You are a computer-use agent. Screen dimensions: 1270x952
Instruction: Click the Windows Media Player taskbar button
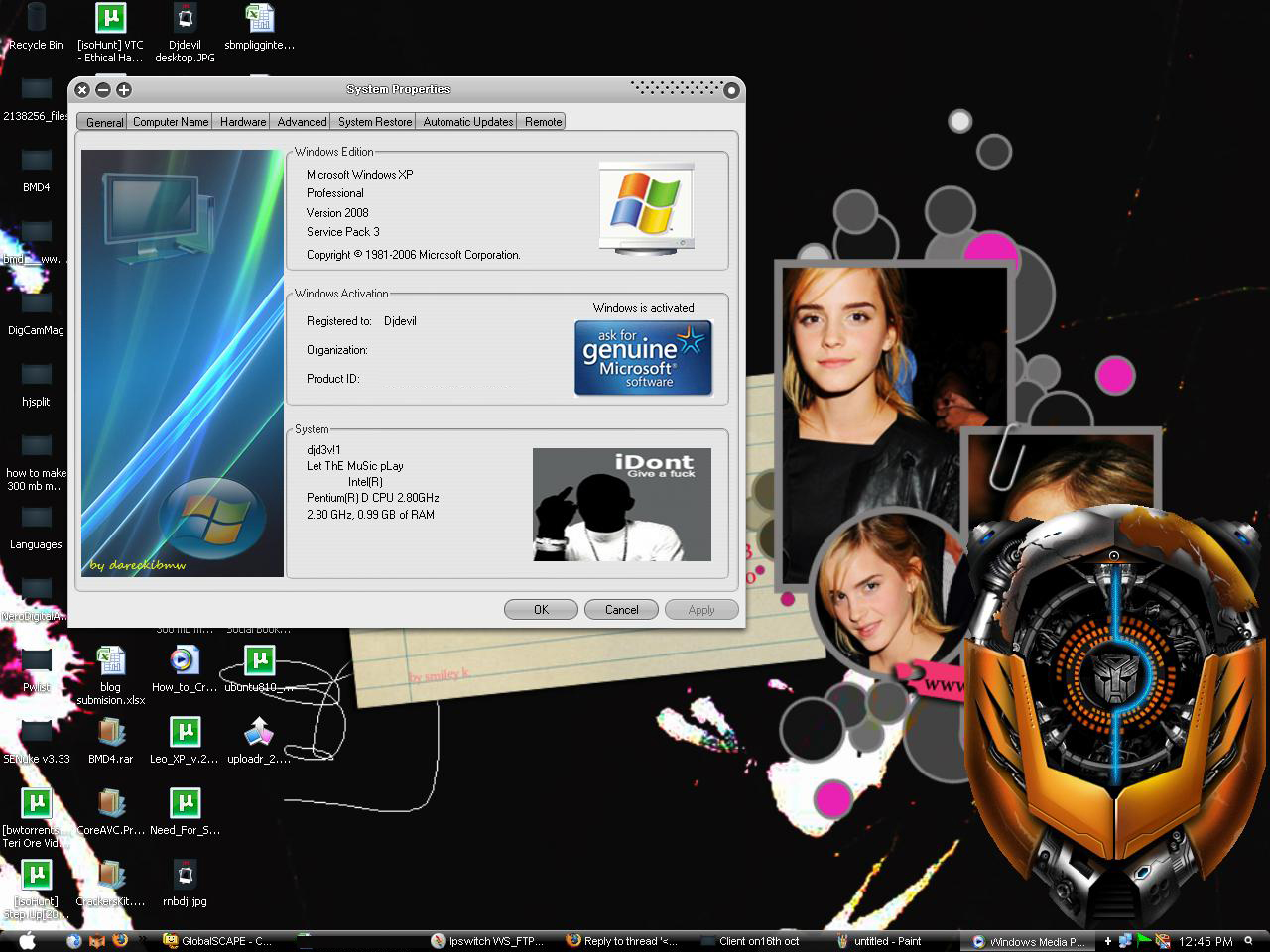pos(1029,941)
